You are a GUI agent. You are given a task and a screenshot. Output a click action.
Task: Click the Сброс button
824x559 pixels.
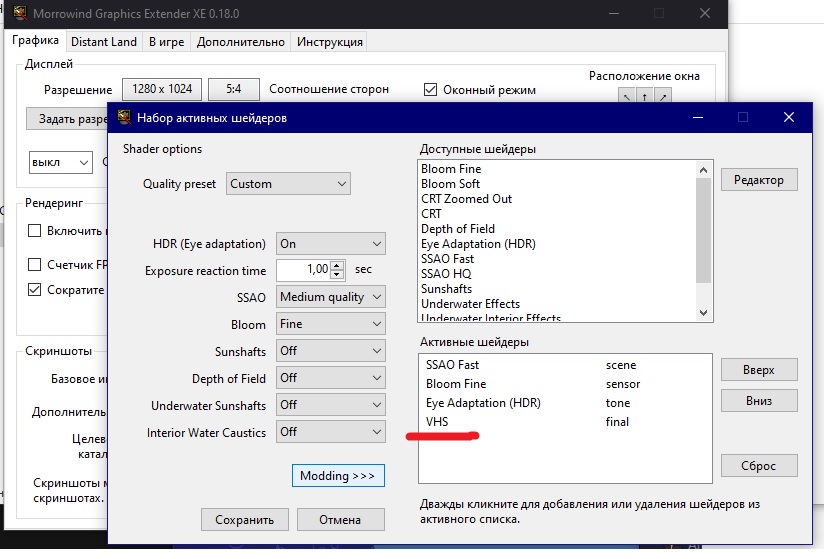[759, 465]
